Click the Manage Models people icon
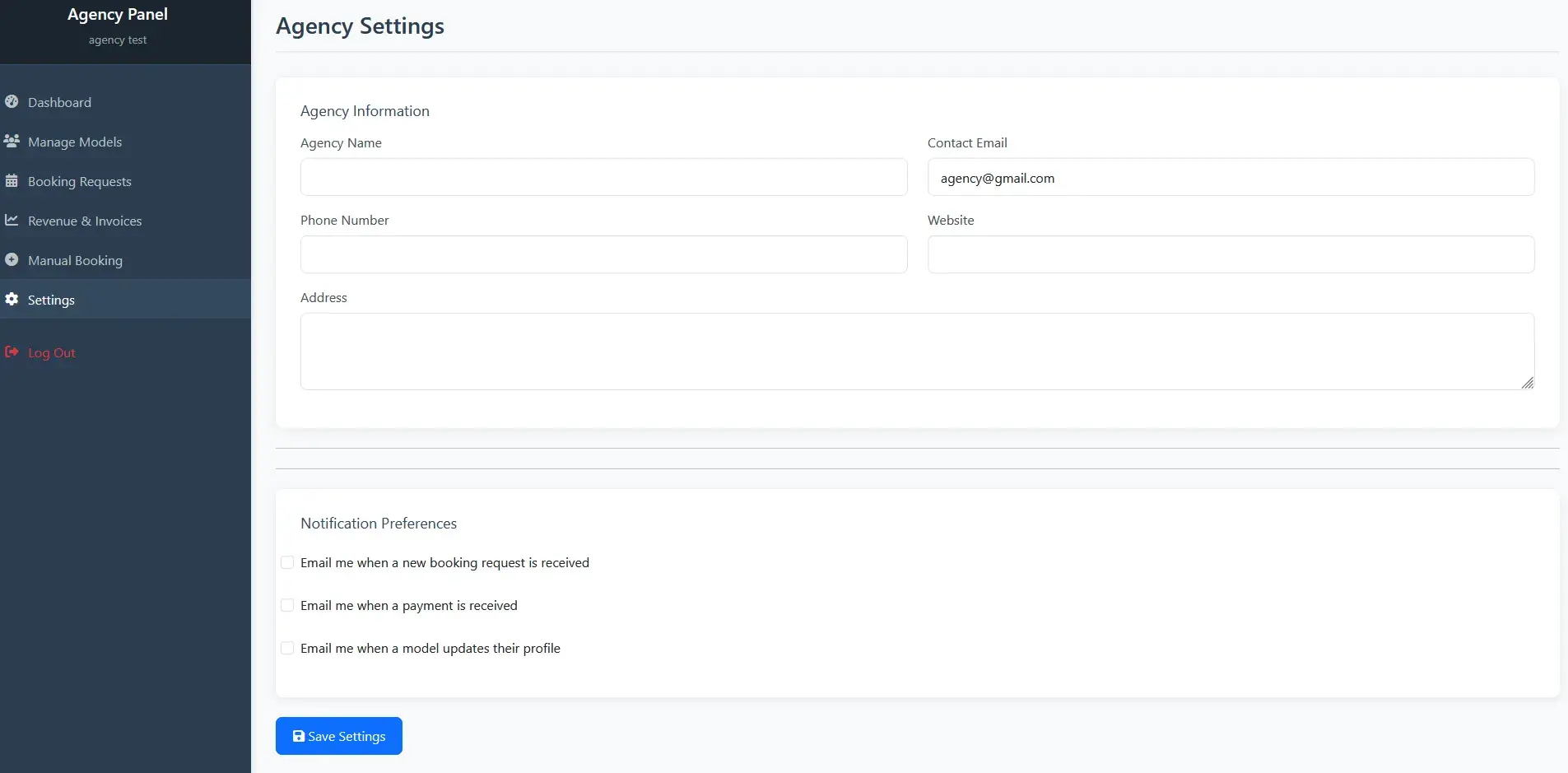1568x773 pixels. [x=12, y=142]
